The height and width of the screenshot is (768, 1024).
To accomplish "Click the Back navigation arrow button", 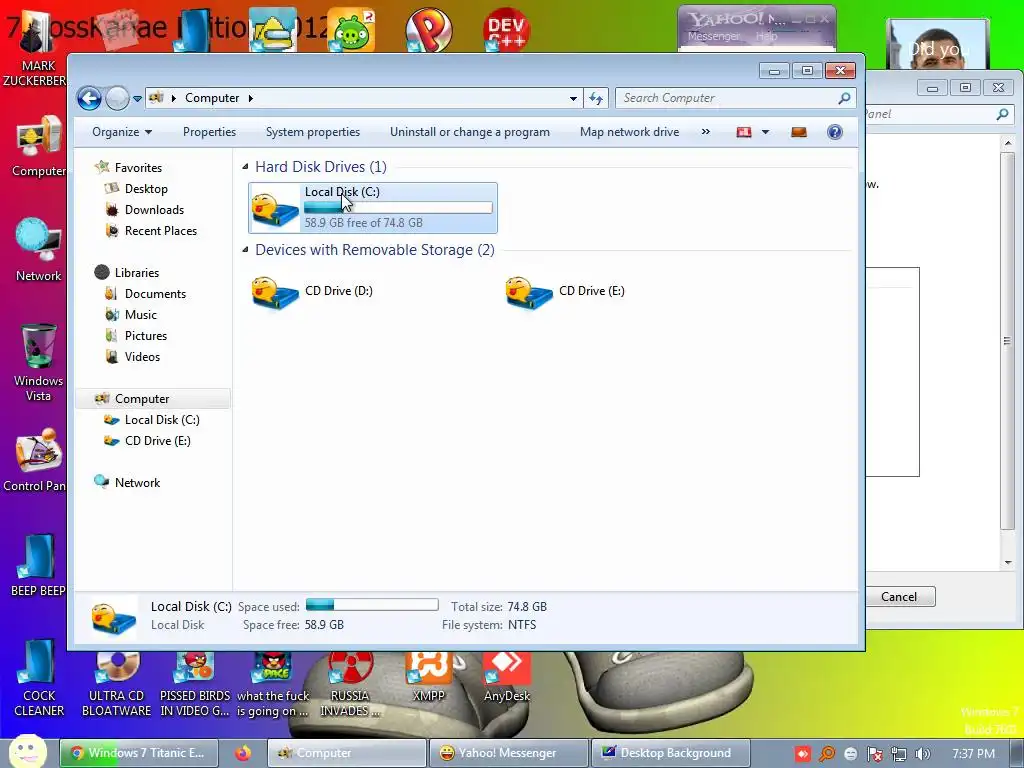I will point(89,99).
